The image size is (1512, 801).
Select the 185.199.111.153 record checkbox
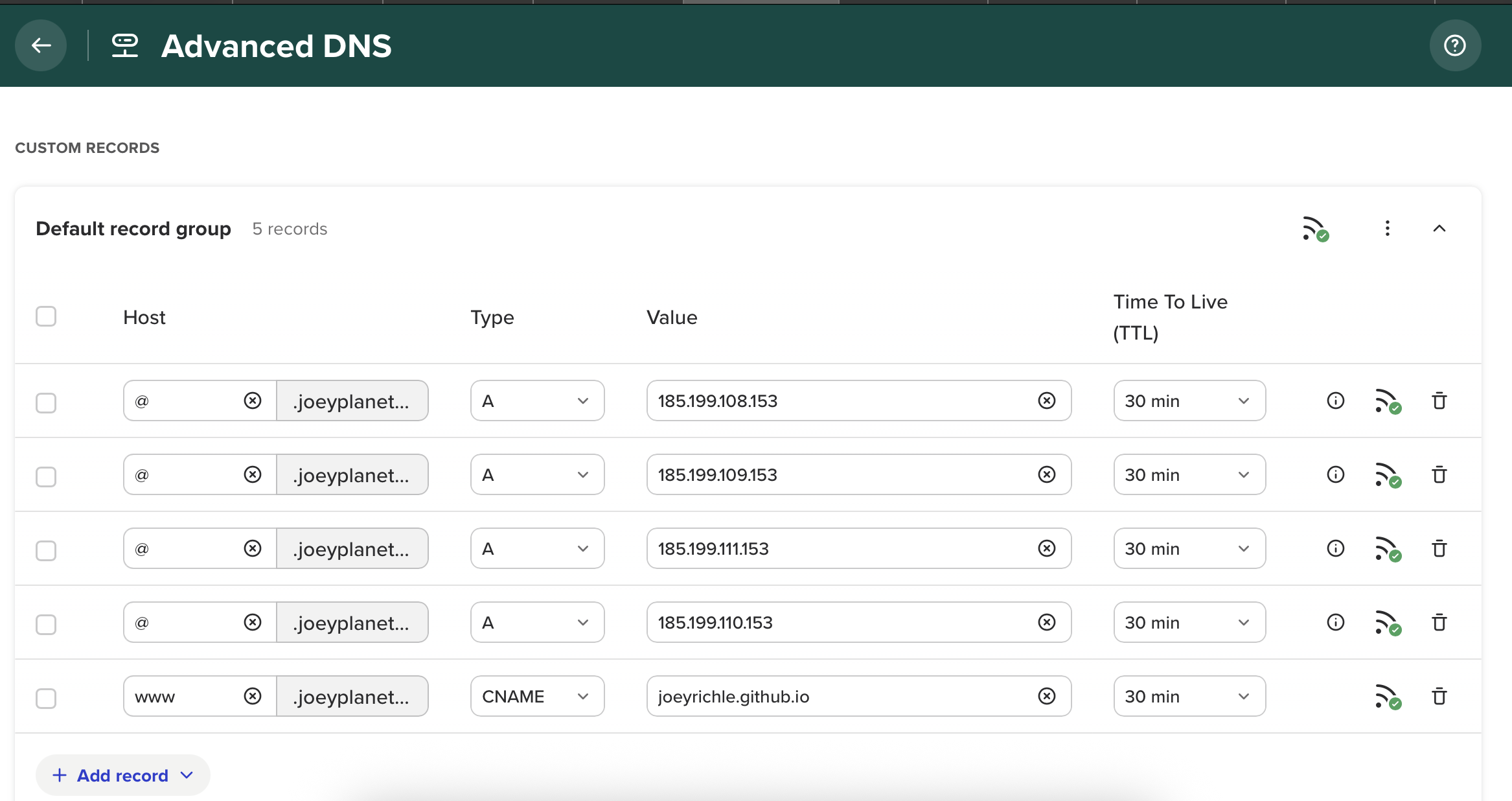pos(46,550)
